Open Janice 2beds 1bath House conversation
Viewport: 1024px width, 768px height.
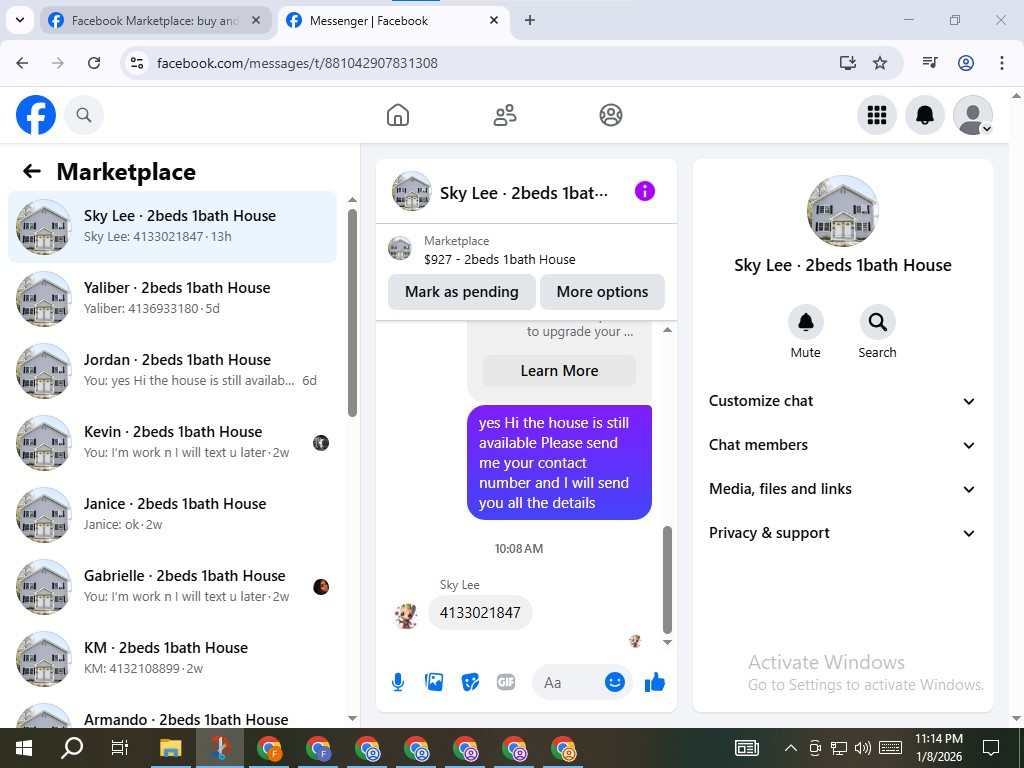tap(172, 515)
